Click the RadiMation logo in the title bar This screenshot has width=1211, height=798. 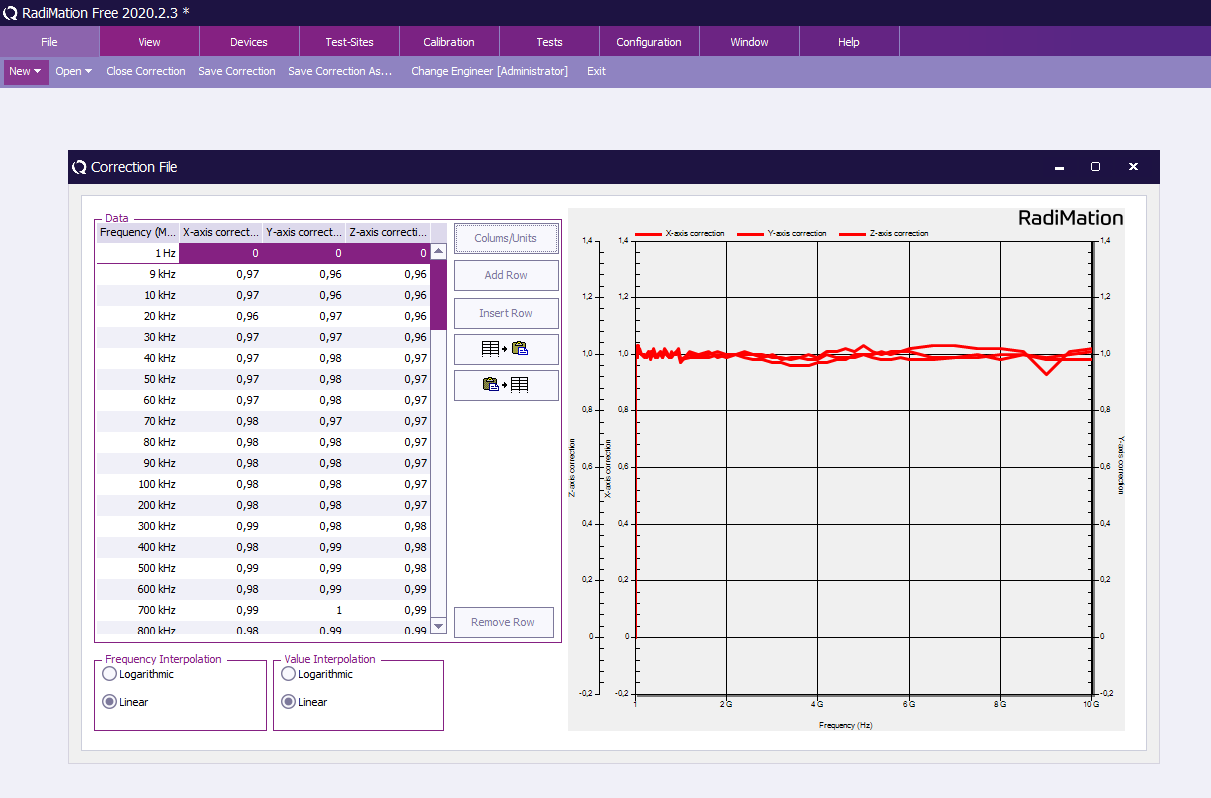point(10,13)
